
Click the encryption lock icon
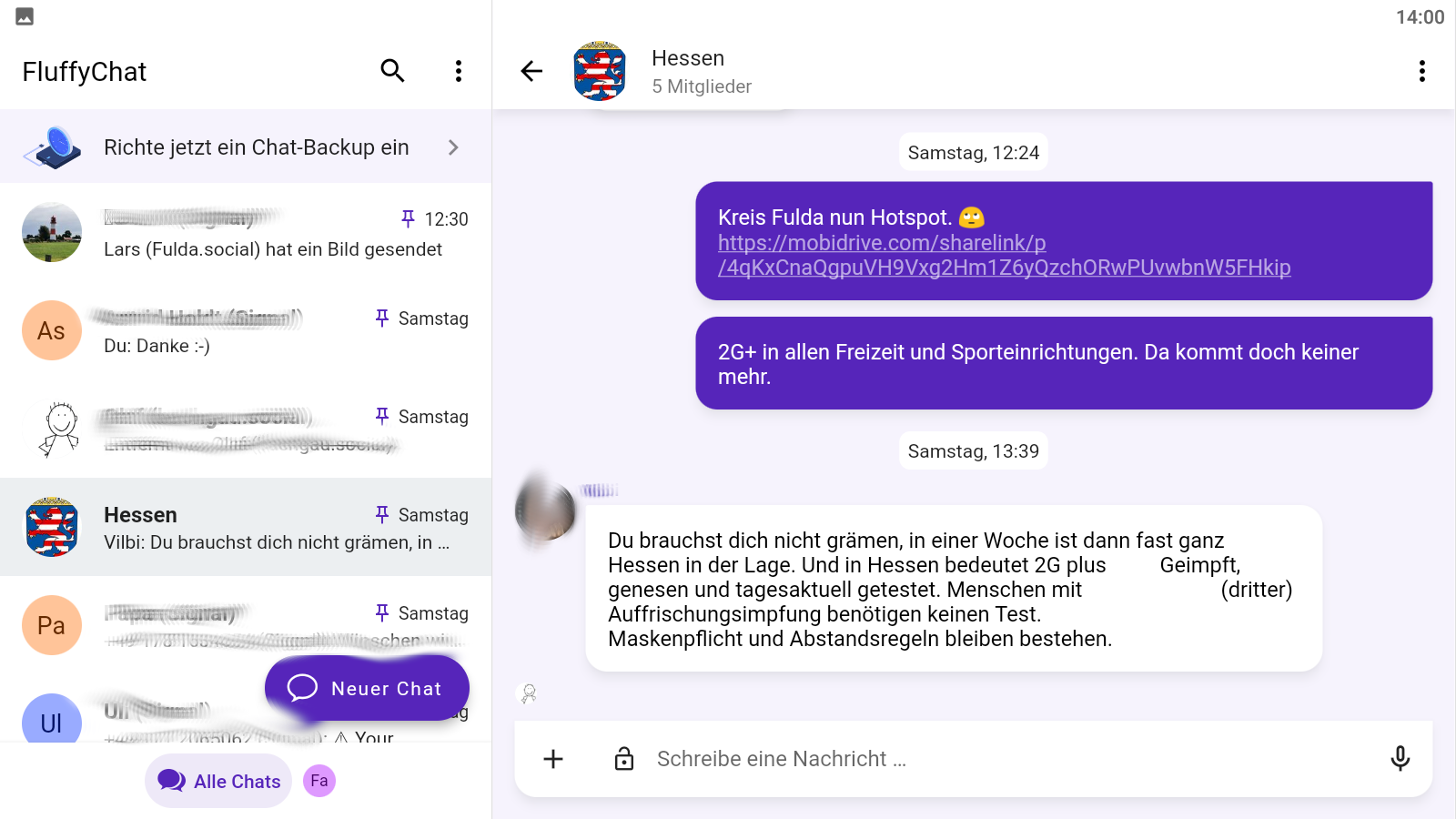click(624, 759)
